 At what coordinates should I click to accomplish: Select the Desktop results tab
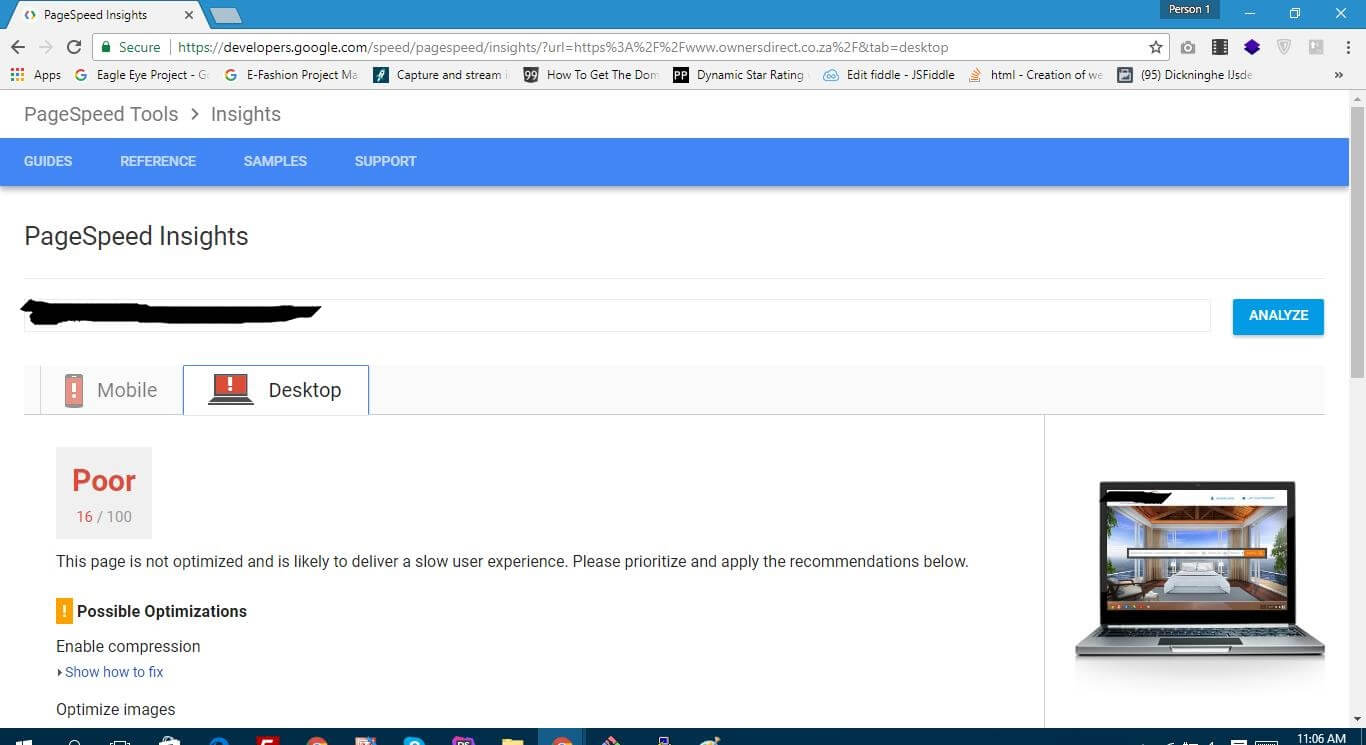276,390
